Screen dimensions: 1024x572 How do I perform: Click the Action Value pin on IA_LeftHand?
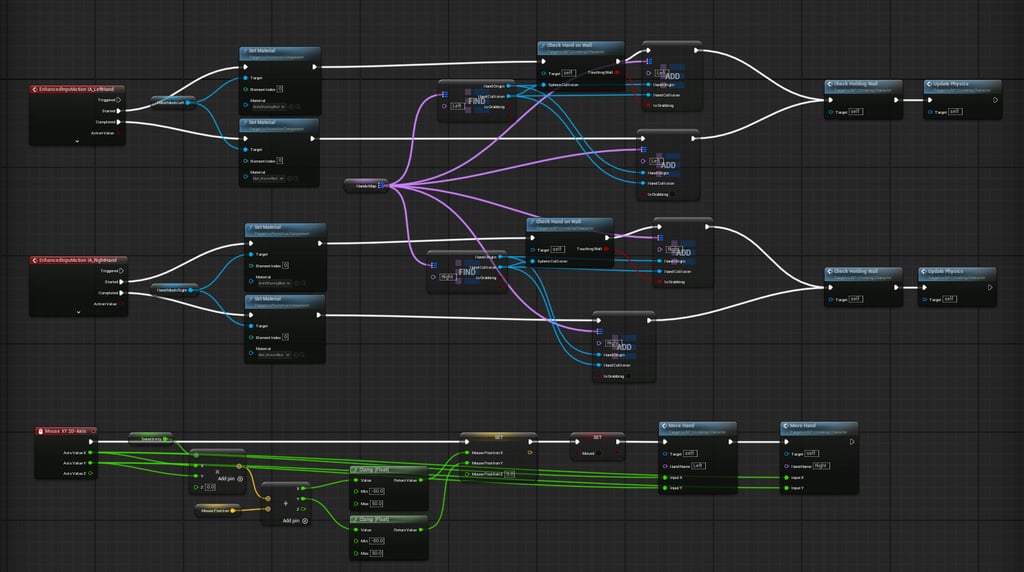(x=118, y=133)
